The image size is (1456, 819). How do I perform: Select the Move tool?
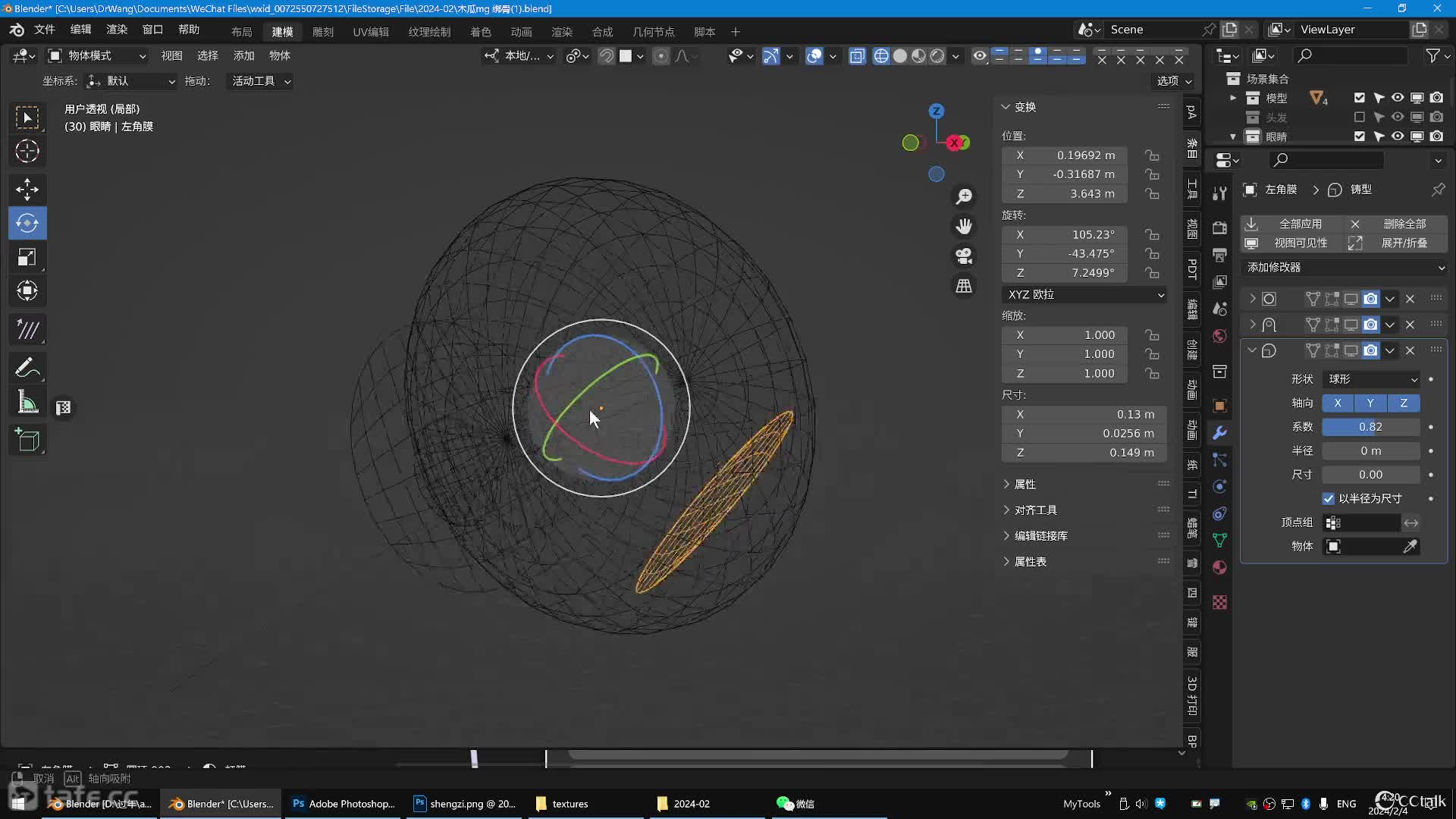pos(27,189)
